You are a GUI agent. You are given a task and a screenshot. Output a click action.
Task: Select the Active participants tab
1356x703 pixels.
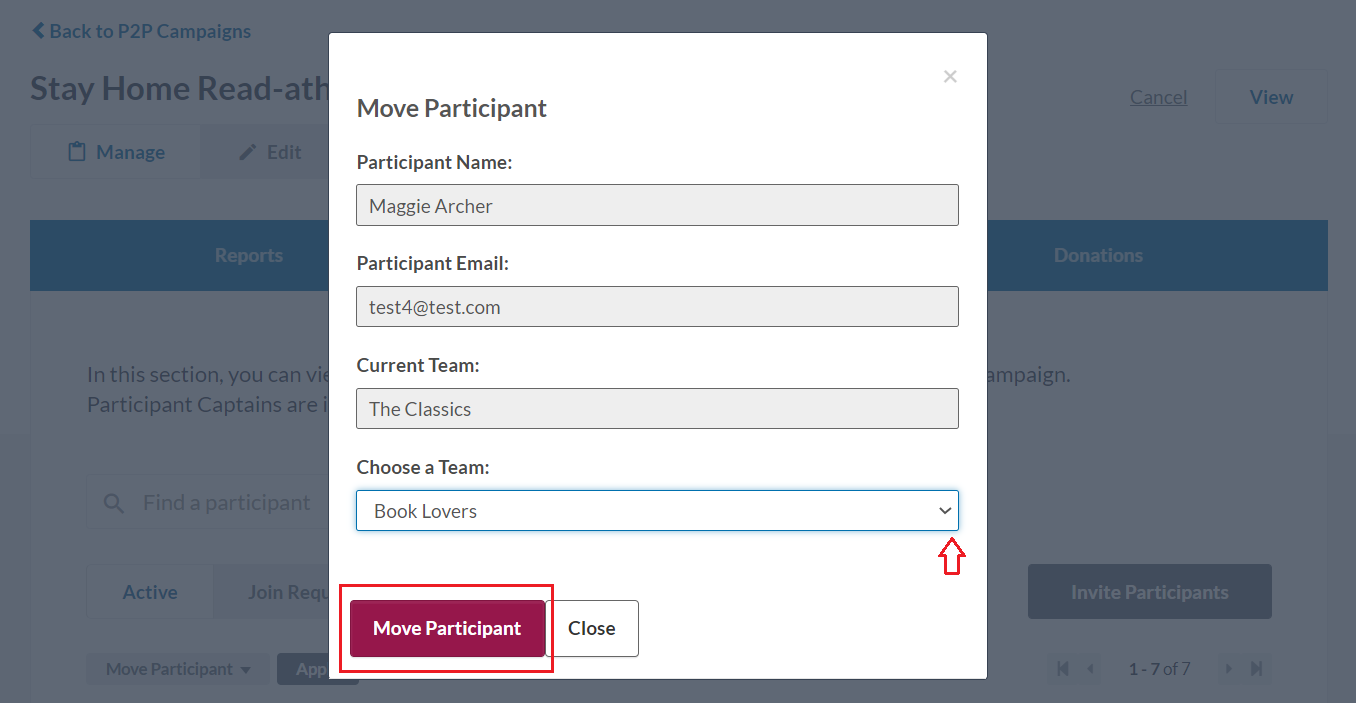point(150,592)
